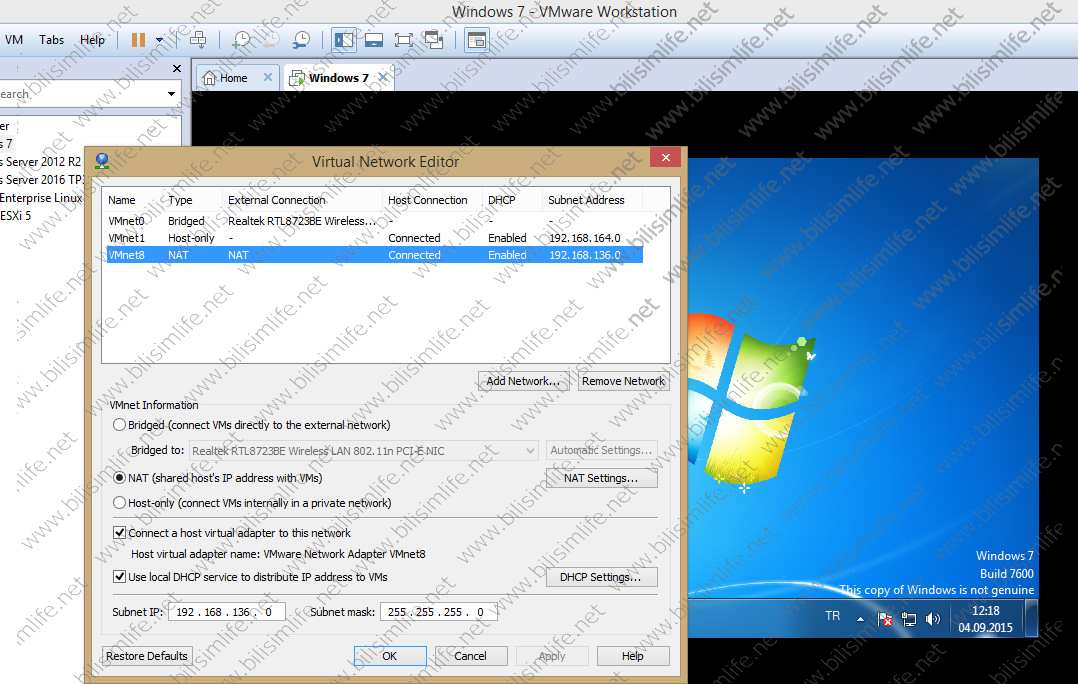1078x684 pixels.
Task: Take a snapshot of this virtual machine
Action: pyautogui.click(x=241, y=40)
